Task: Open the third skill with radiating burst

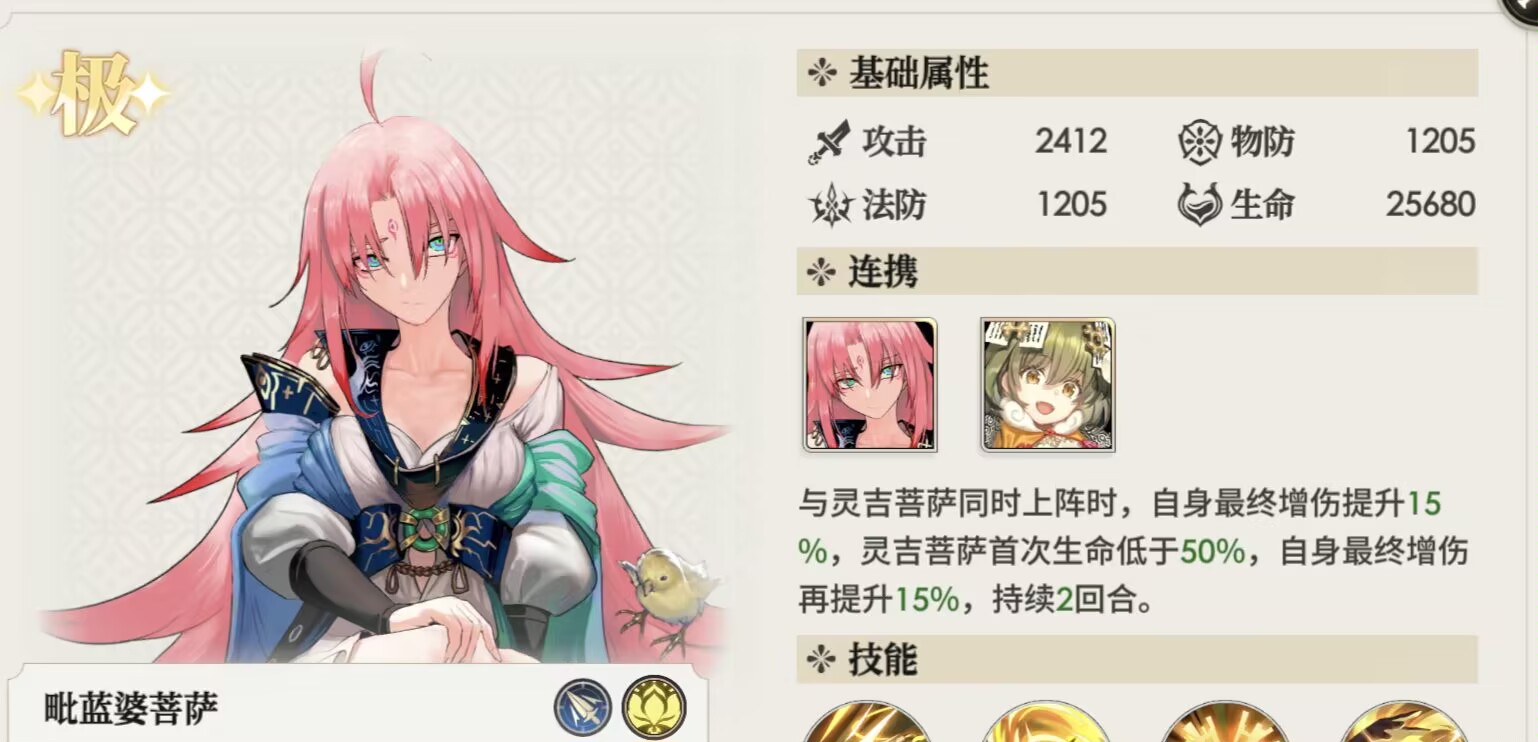Action: [x=1224, y=722]
